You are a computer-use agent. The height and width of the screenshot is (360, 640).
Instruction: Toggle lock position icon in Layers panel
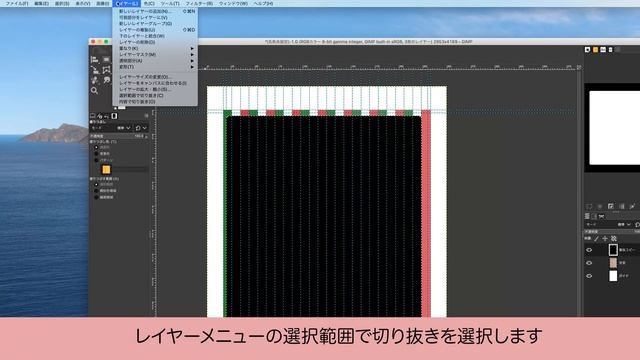click(x=605, y=238)
